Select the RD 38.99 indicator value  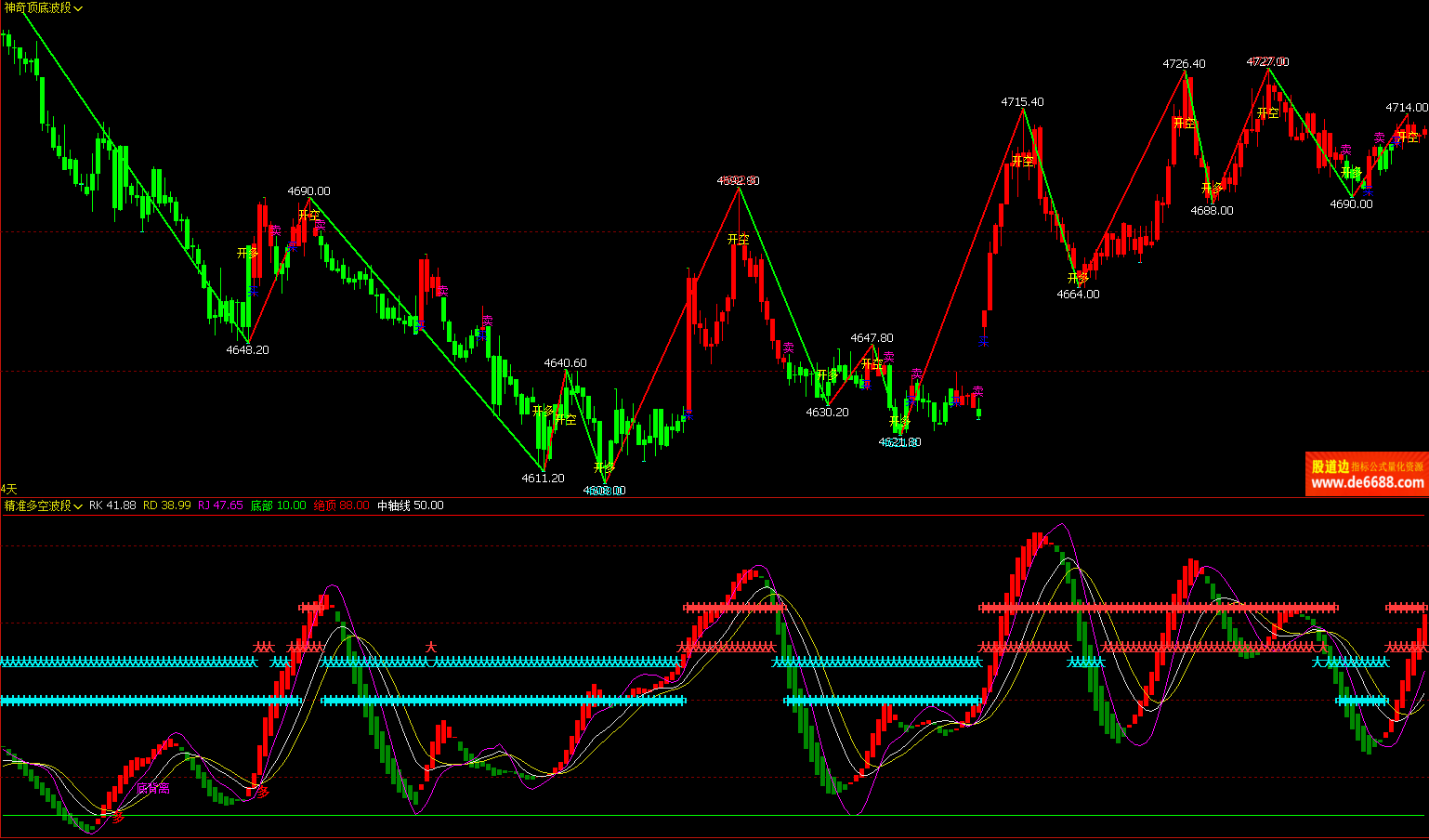(x=167, y=506)
